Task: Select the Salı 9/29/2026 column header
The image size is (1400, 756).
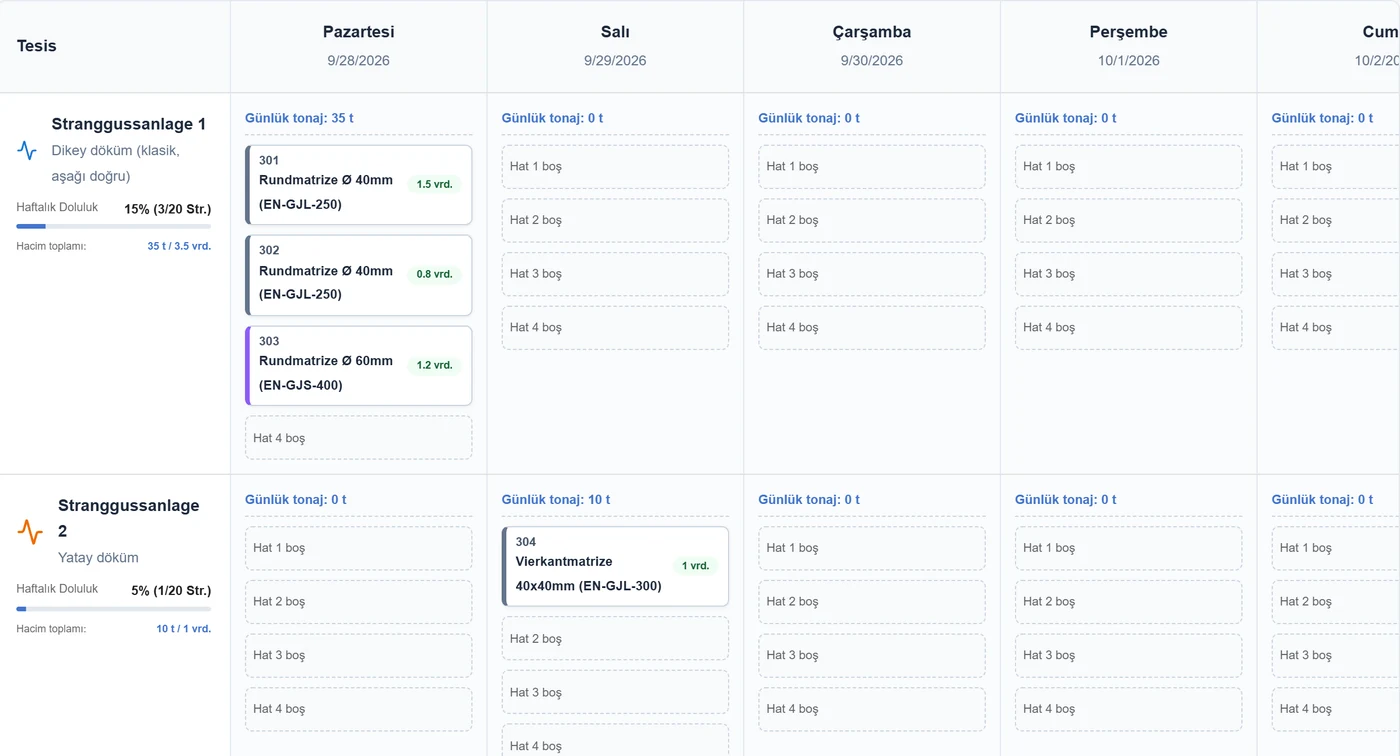Action: pyautogui.click(x=615, y=46)
